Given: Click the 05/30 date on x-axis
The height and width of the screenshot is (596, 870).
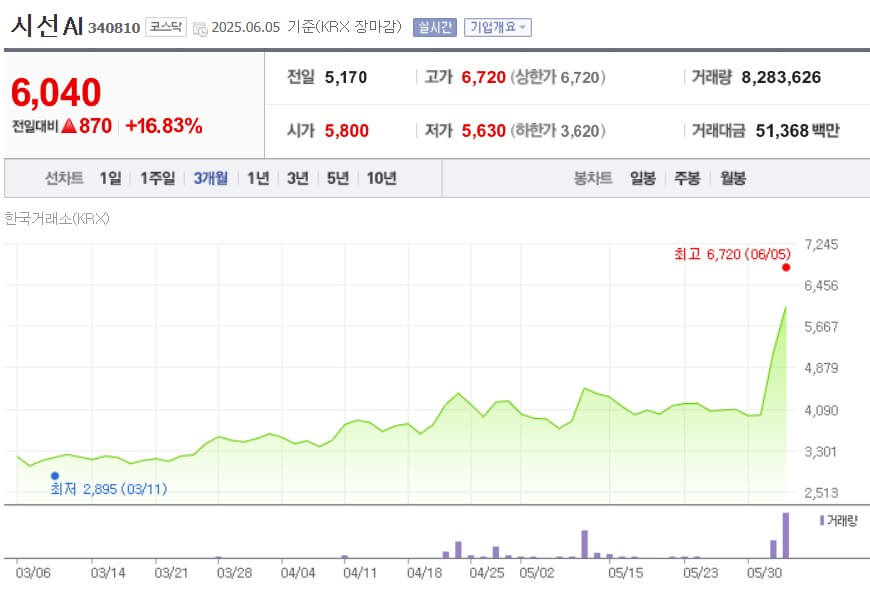Looking at the screenshot, I should pyautogui.click(x=764, y=572).
